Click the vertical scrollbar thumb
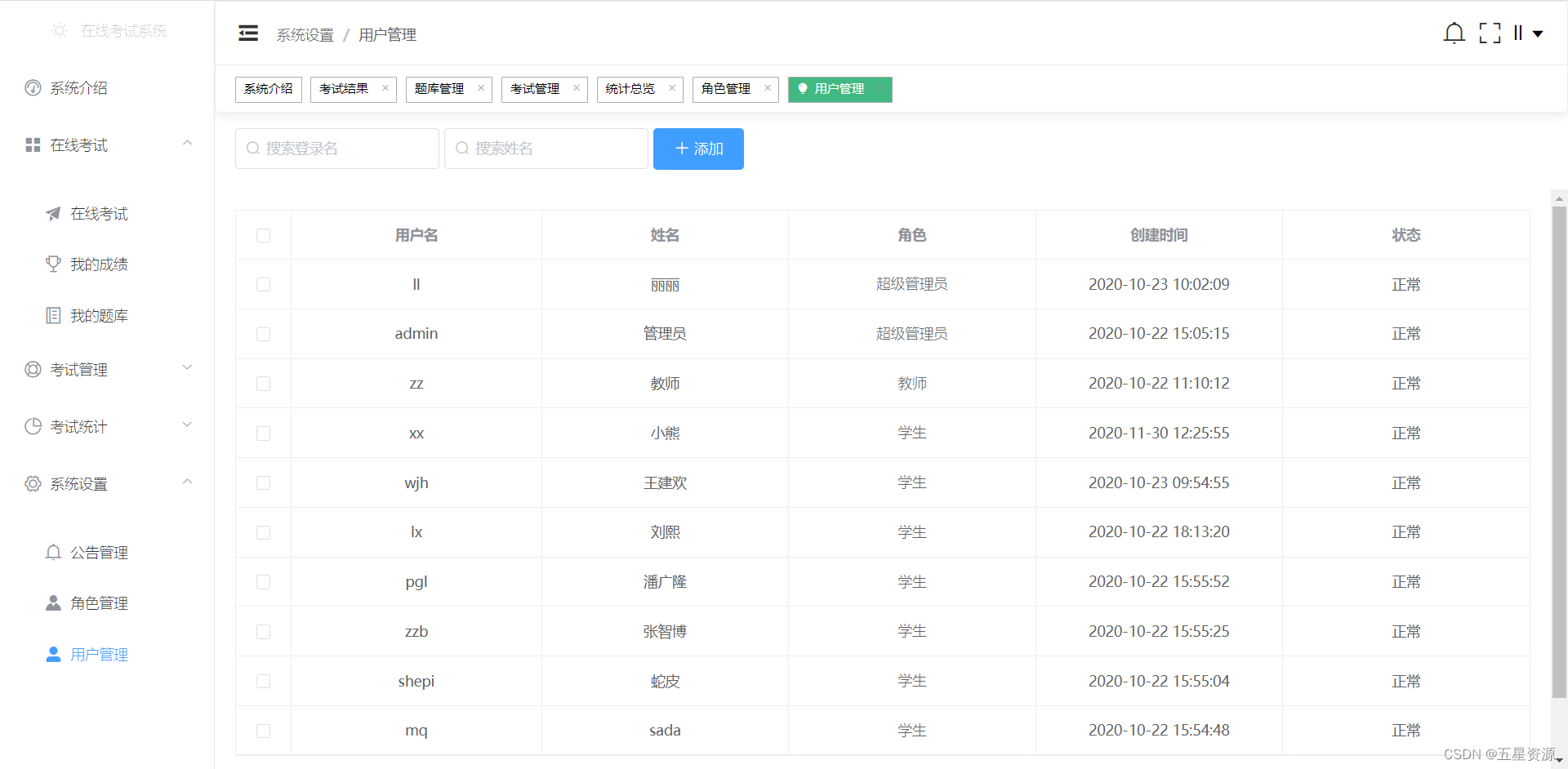Screen dimensions: 1568x769 (1559, 451)
